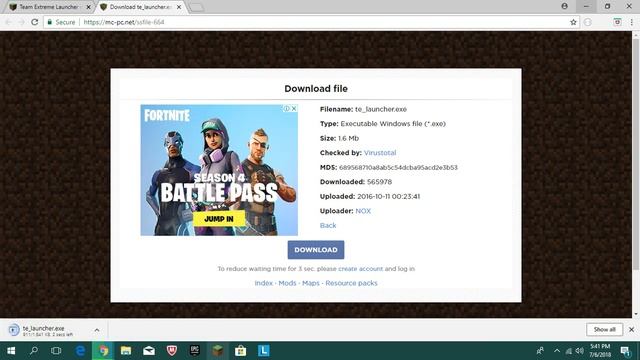The width and height of the screenshot is (640, 360).
Task: Go to Index page link
Action: (264, 283)
